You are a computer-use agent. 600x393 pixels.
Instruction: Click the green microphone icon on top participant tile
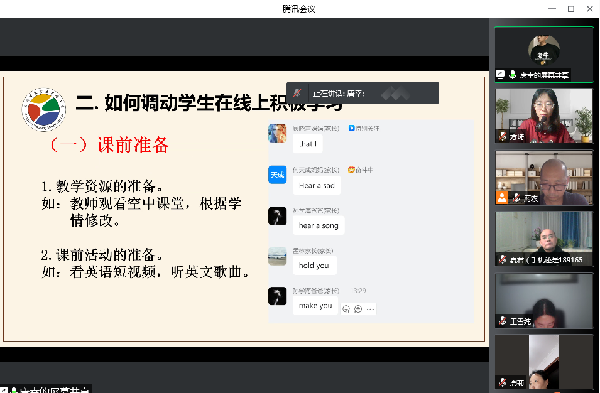(512, 75)
